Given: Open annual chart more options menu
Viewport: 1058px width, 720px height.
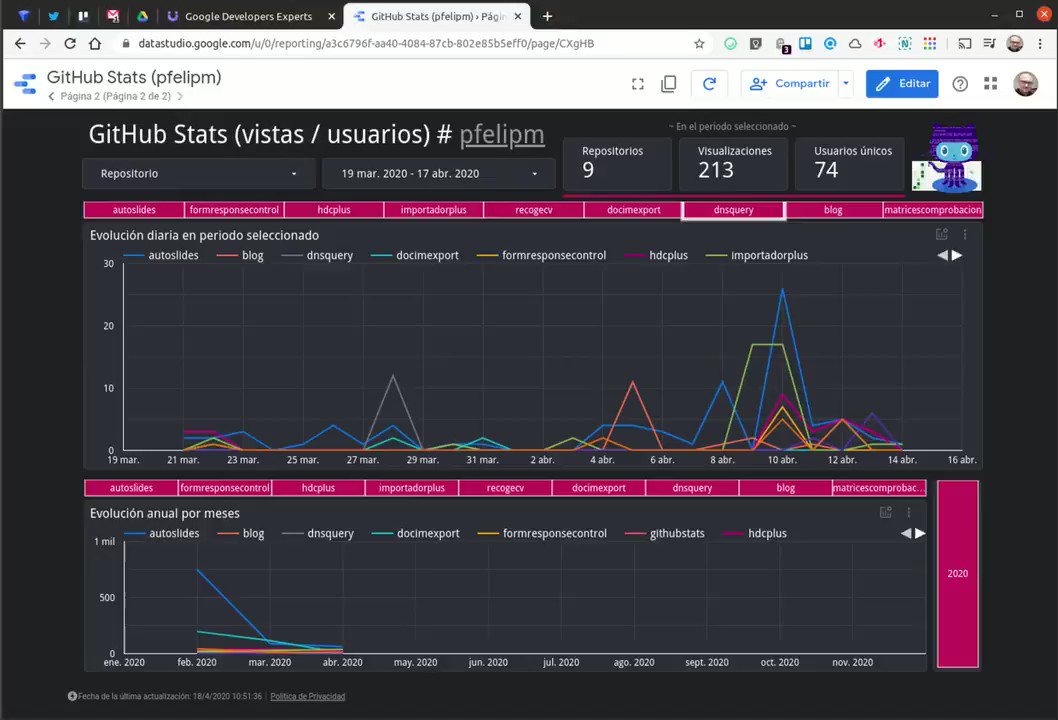Looking at the screenshot, I should 909,512.
